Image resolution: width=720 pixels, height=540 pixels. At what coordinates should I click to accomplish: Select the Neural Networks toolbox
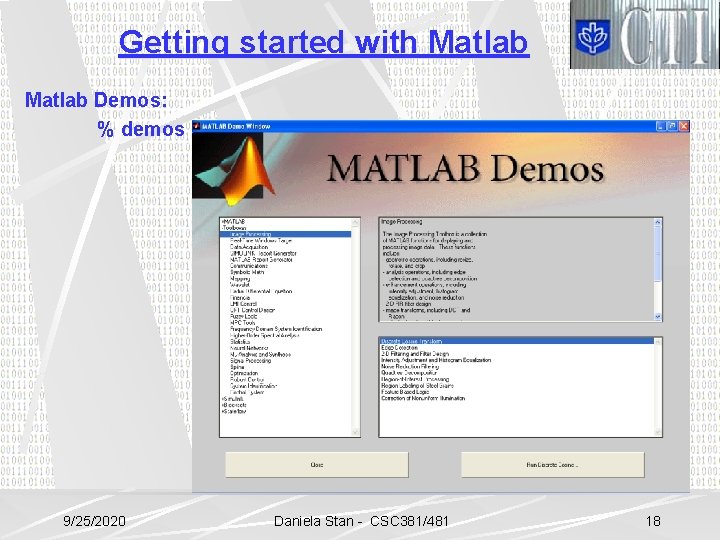pos(249,348)
